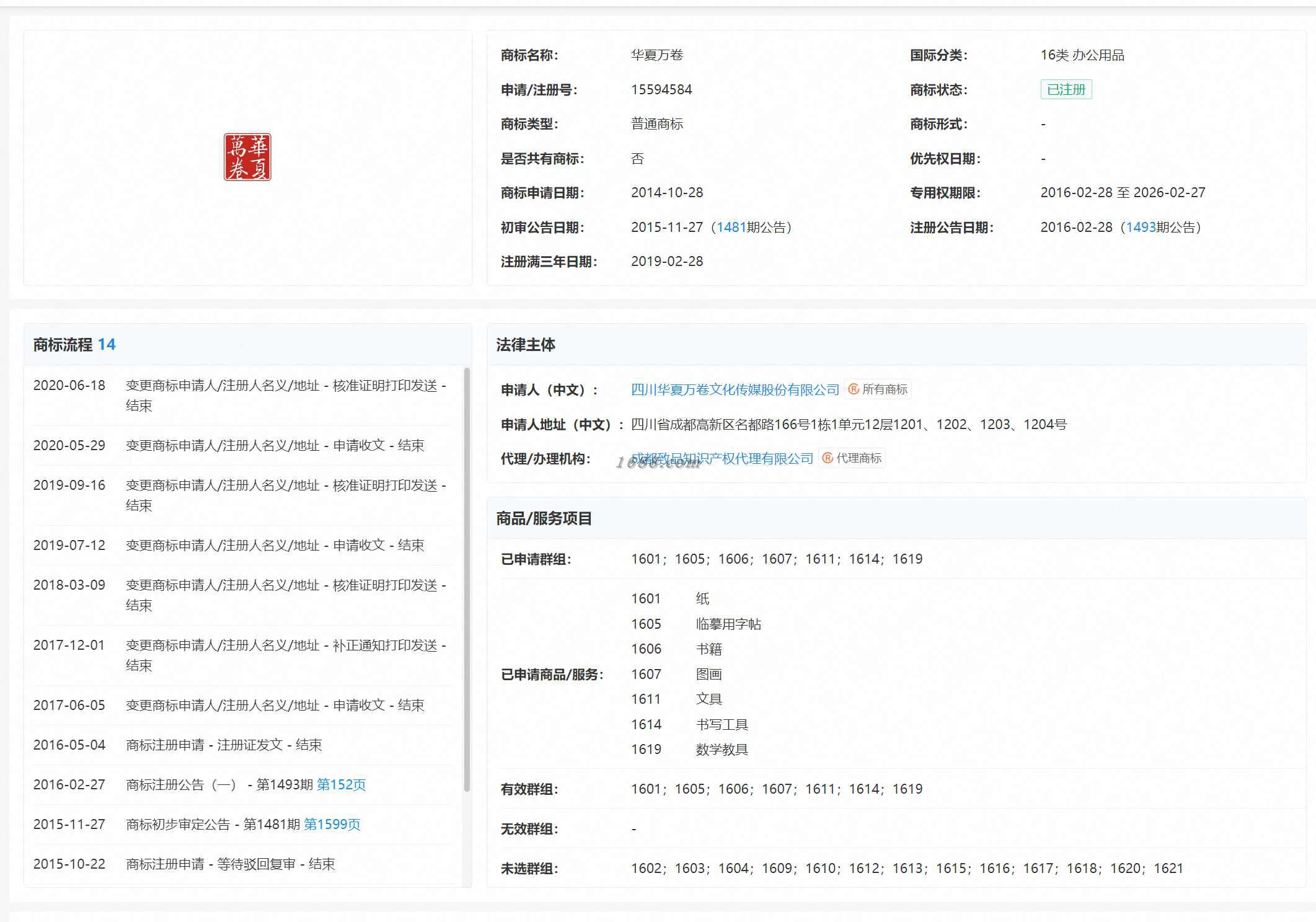
Task: Open 成都致品知识产权代理有限公司 agency link
Action: [722, 458]
